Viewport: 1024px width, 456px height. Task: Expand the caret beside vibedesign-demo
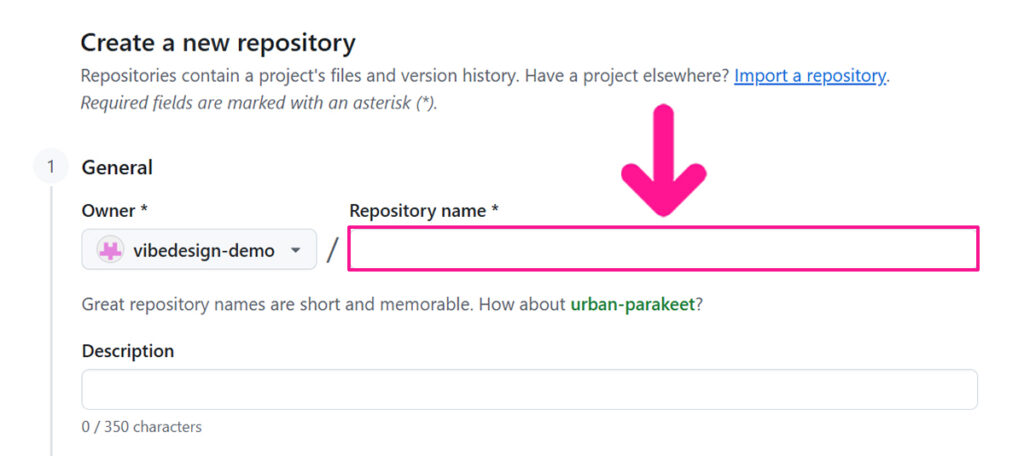pyautogui.click(x=296, y=251)
